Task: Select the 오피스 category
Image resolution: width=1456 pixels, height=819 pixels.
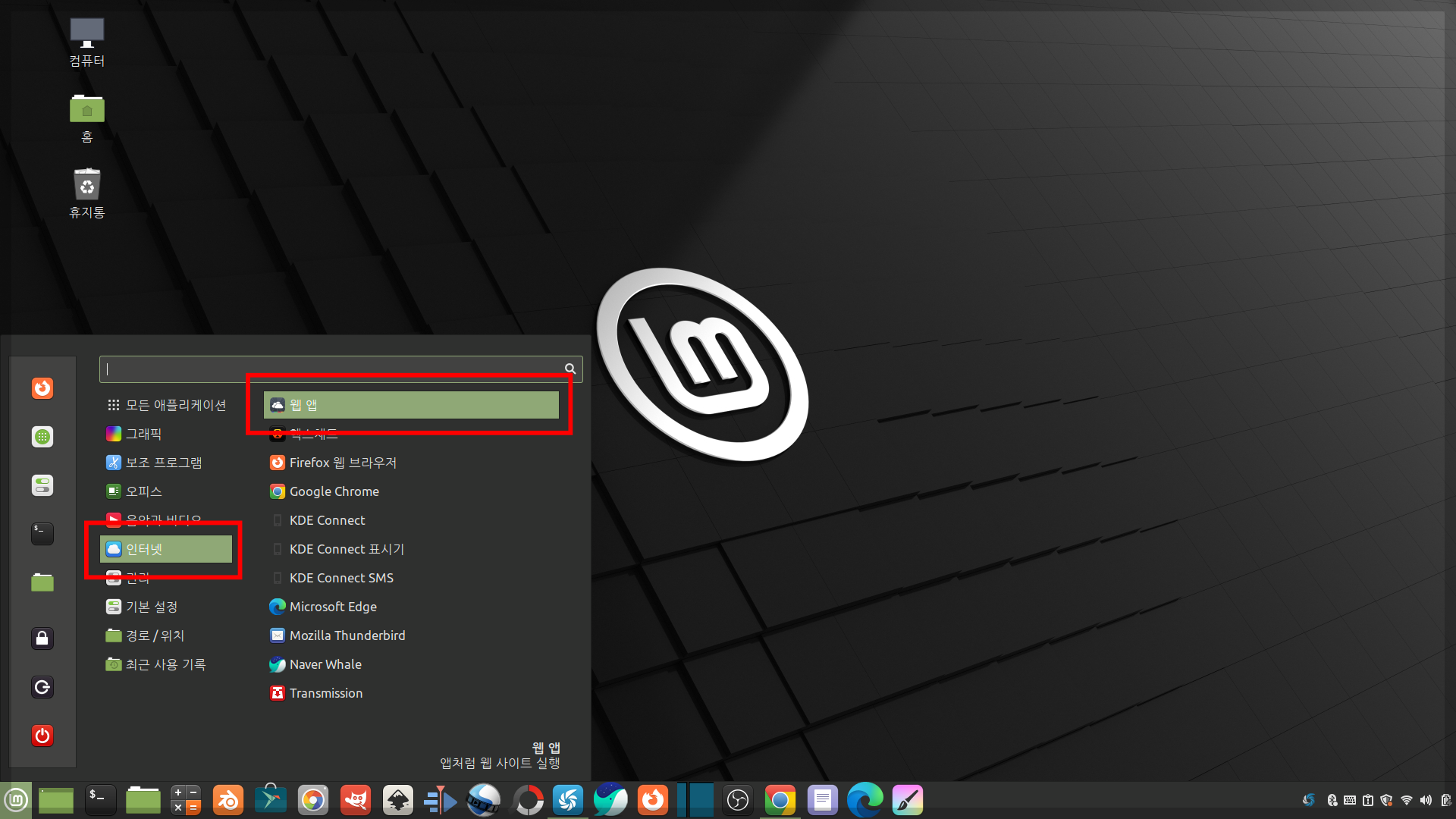Action: [x=144, y=491]
